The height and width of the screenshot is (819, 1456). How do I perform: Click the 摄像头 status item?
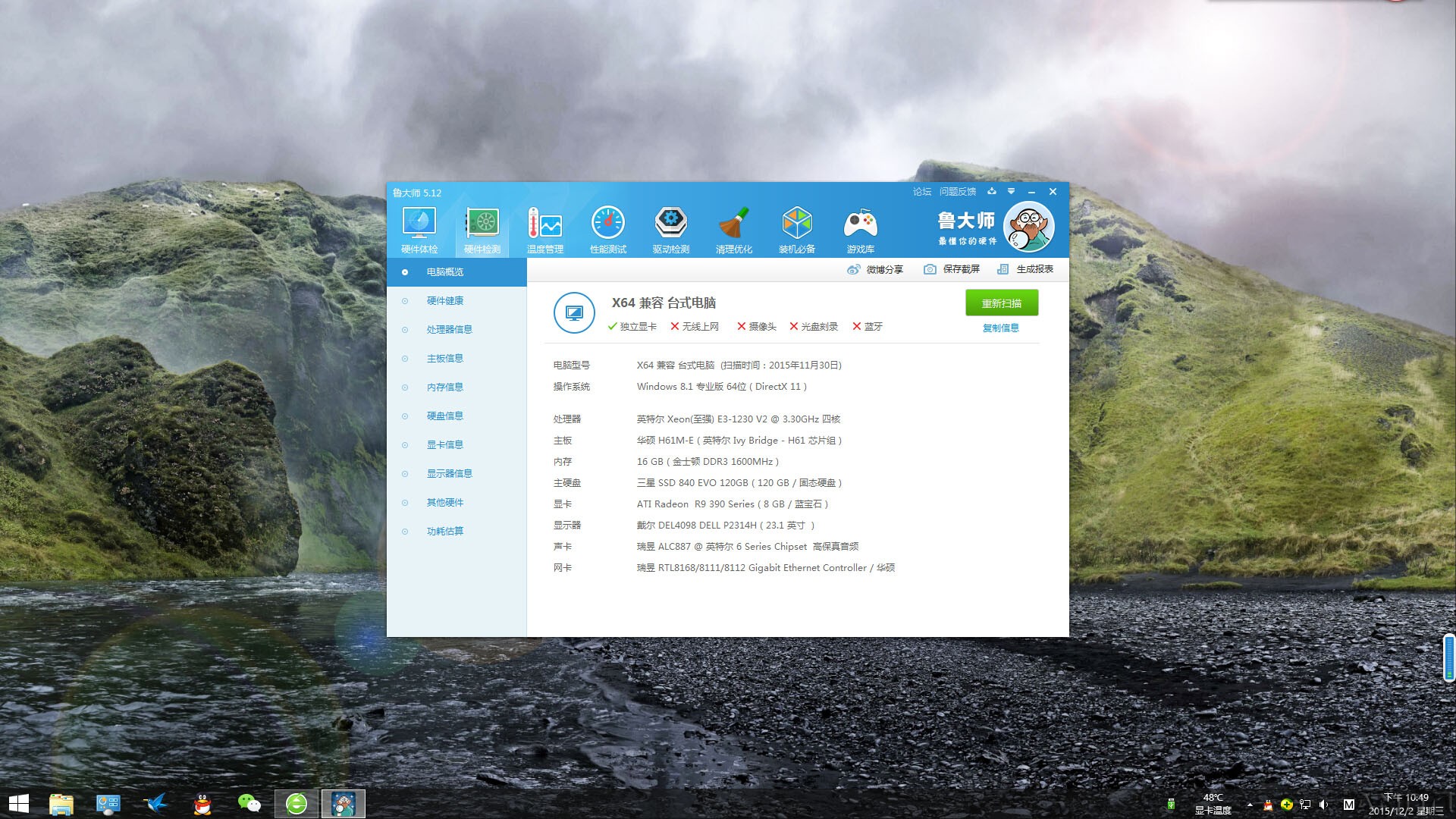[756, 326]
